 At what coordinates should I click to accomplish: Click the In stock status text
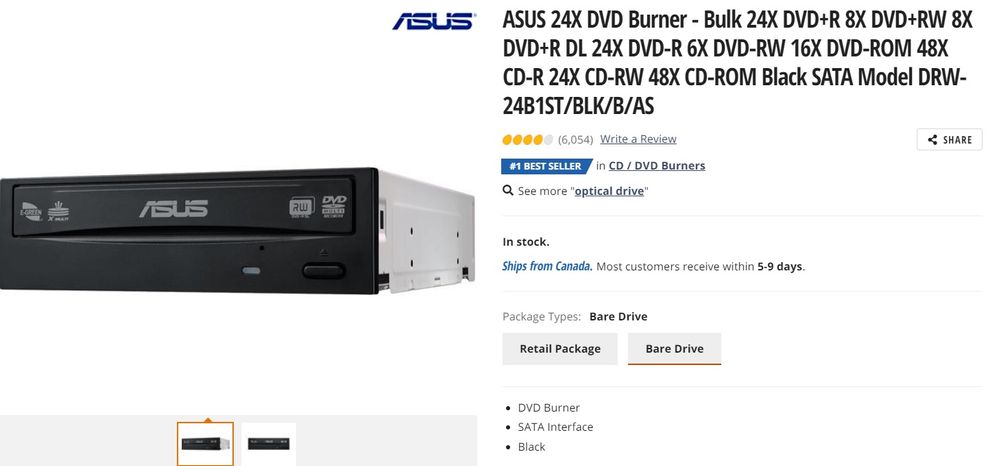[x=526, y=242]
